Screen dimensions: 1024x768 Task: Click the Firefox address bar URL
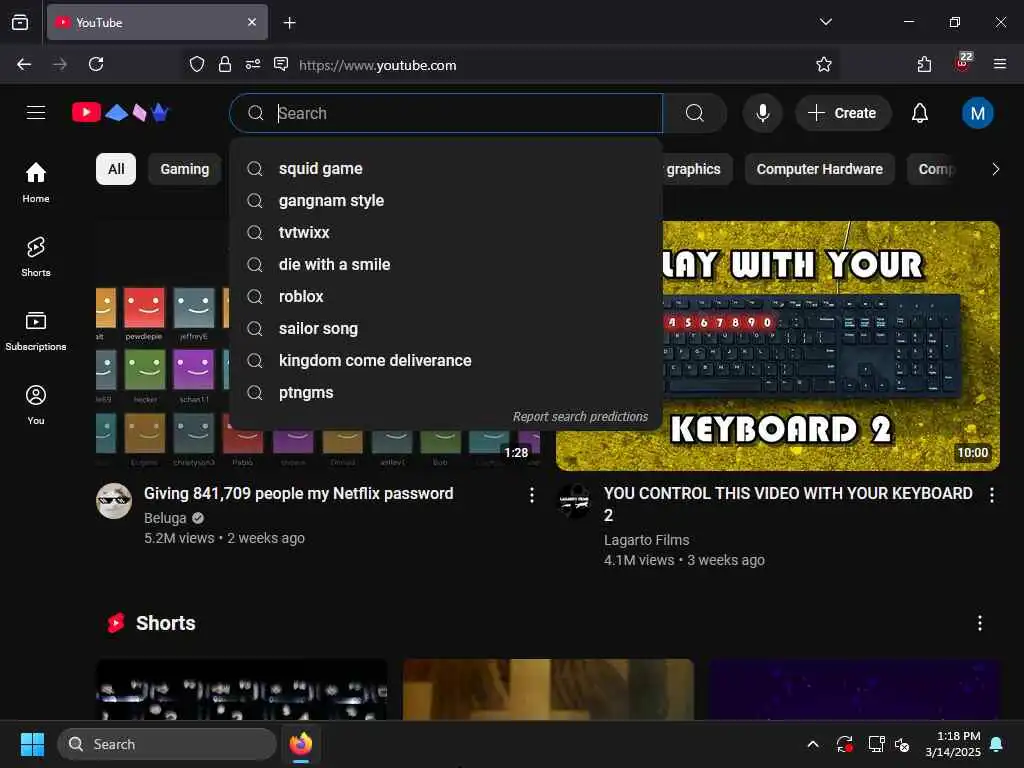[377, 65]
